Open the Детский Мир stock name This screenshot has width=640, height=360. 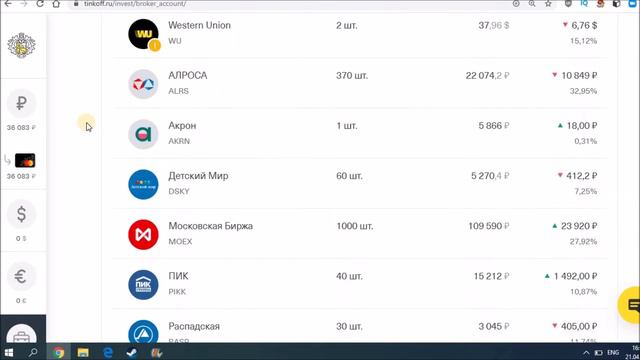coord(198,176)
